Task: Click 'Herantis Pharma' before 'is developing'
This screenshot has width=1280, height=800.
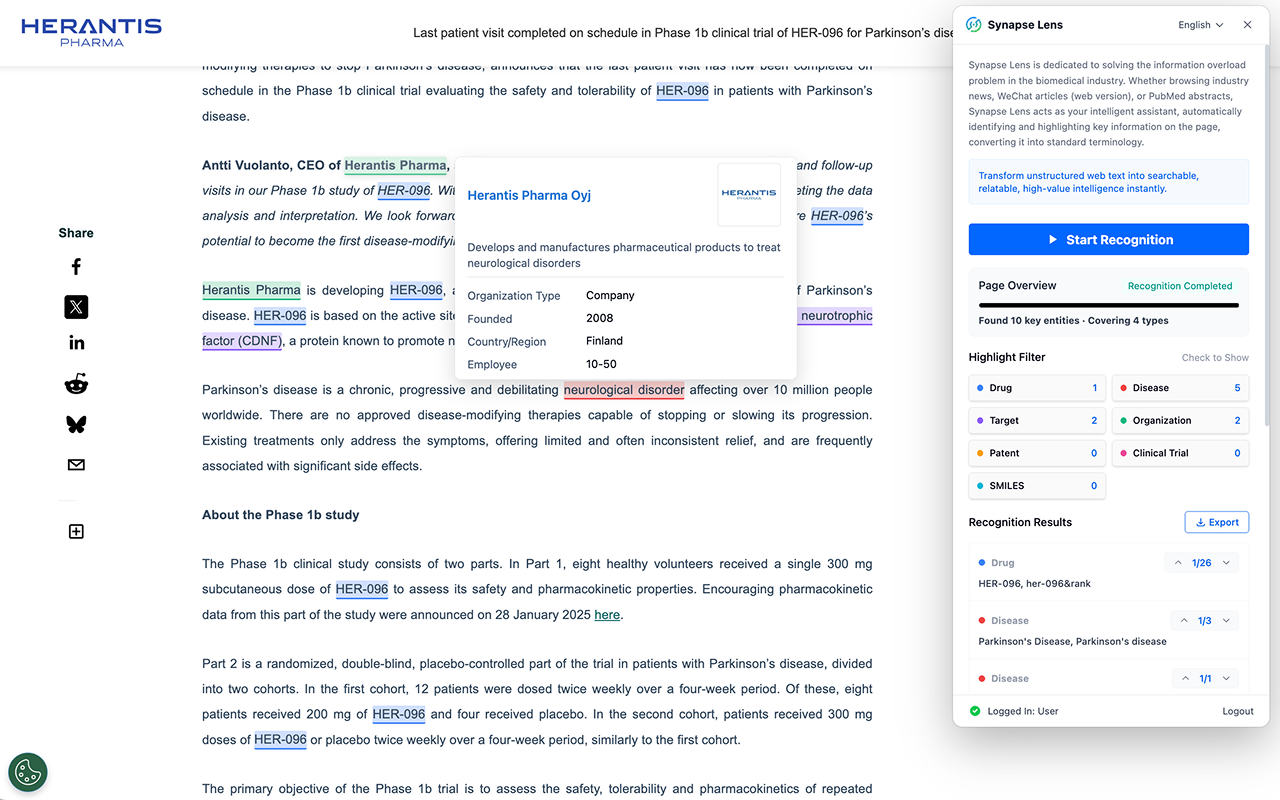Action: [251, 290]
